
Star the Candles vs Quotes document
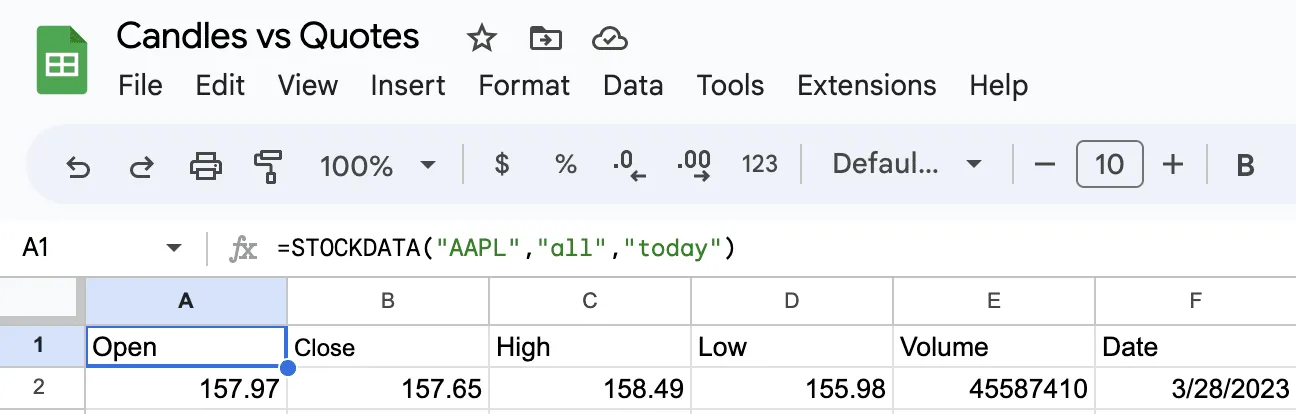point(482,39)
